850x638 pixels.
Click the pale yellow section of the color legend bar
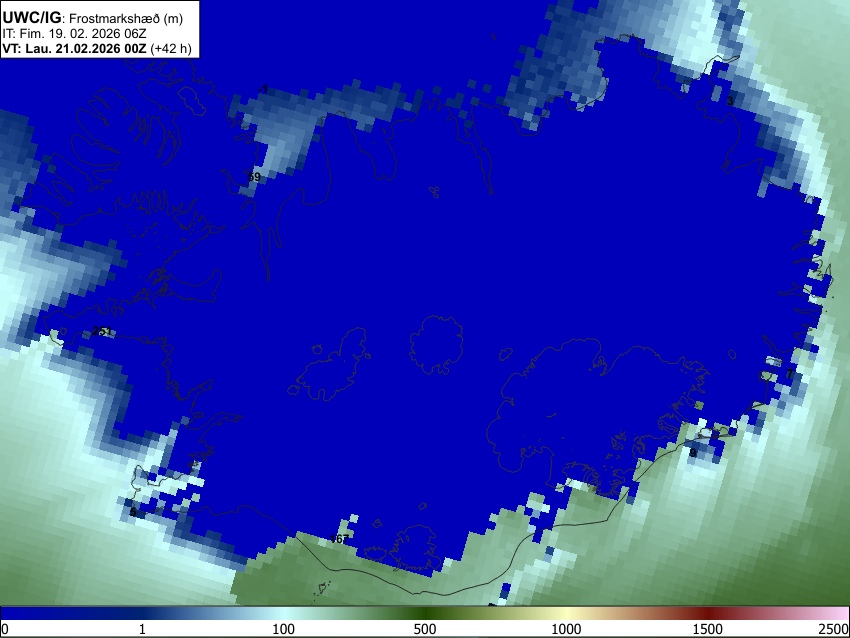pos(566,614)
